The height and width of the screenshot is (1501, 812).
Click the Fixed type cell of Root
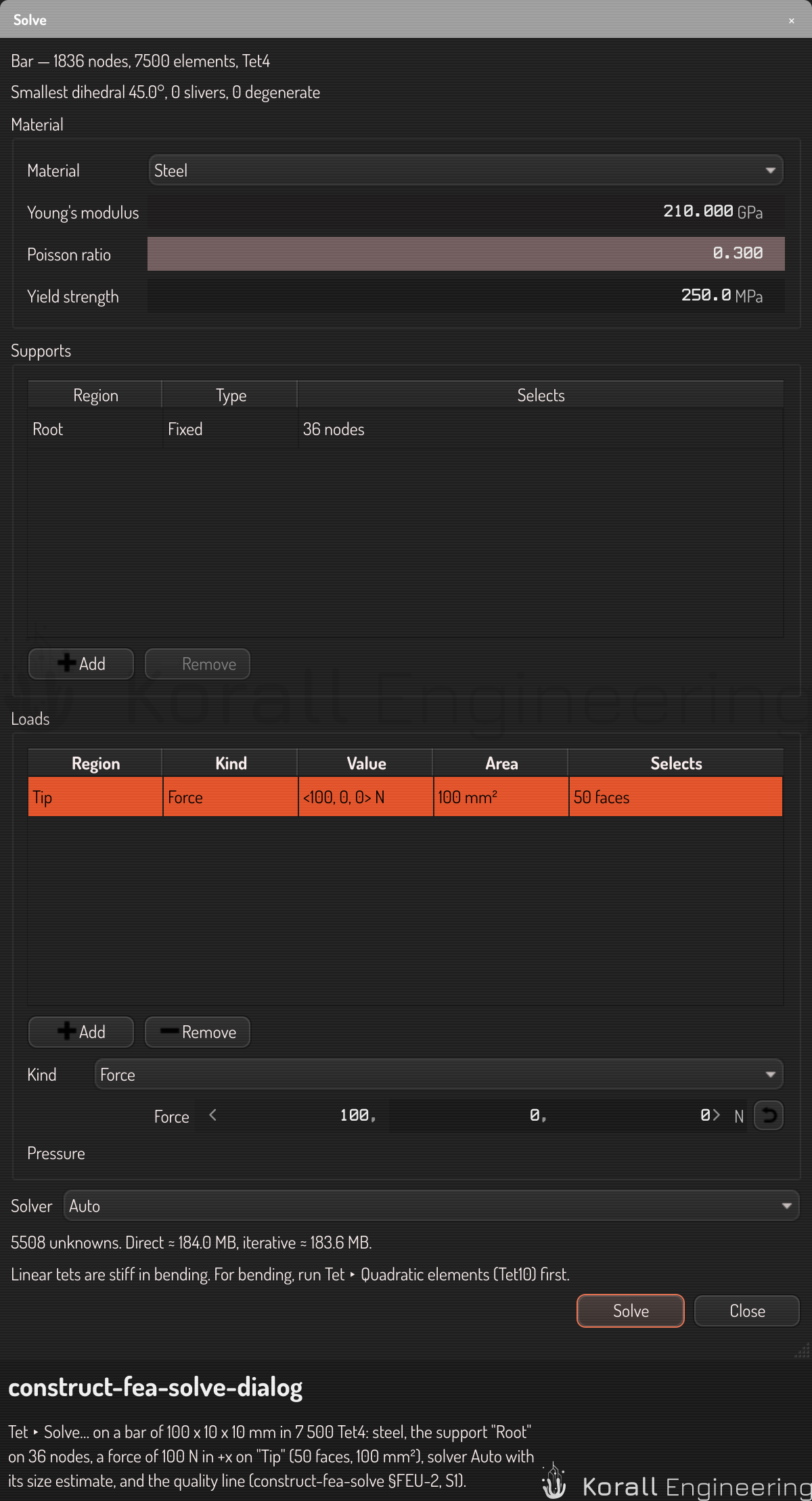click(x=230, y=429)
